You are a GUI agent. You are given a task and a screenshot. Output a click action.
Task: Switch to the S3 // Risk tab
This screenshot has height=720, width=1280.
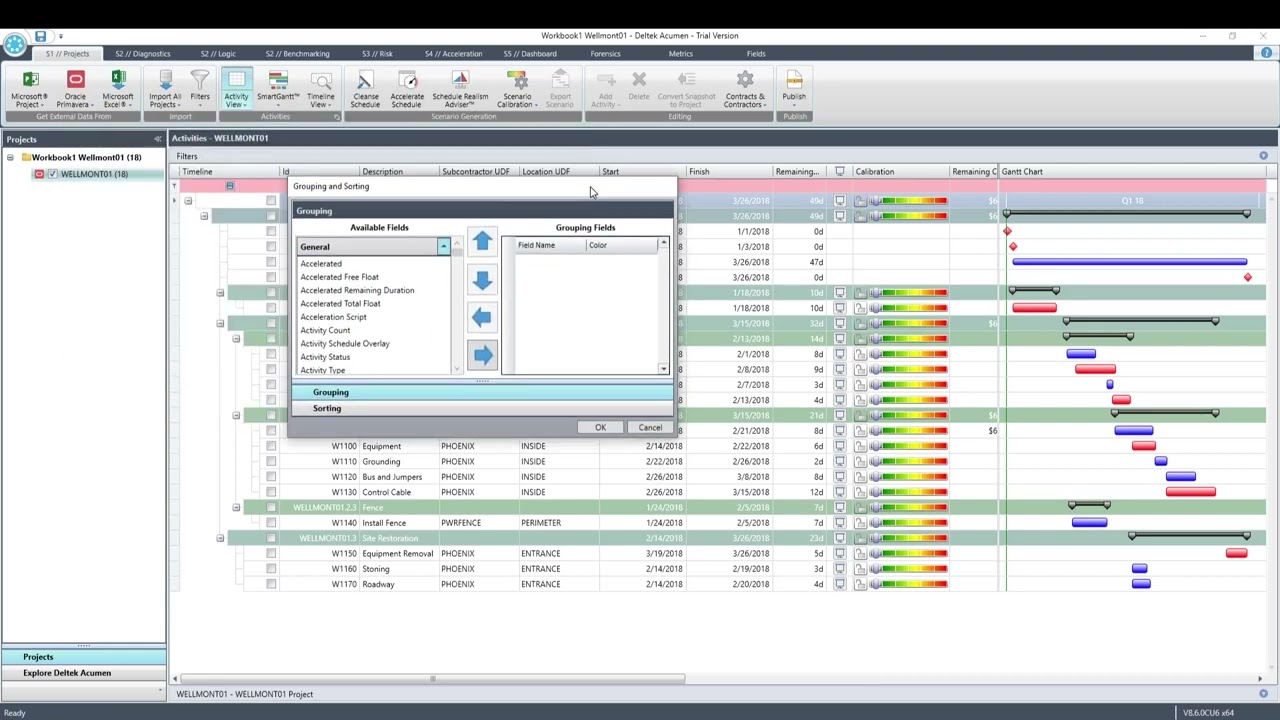[x=377, y=54]
